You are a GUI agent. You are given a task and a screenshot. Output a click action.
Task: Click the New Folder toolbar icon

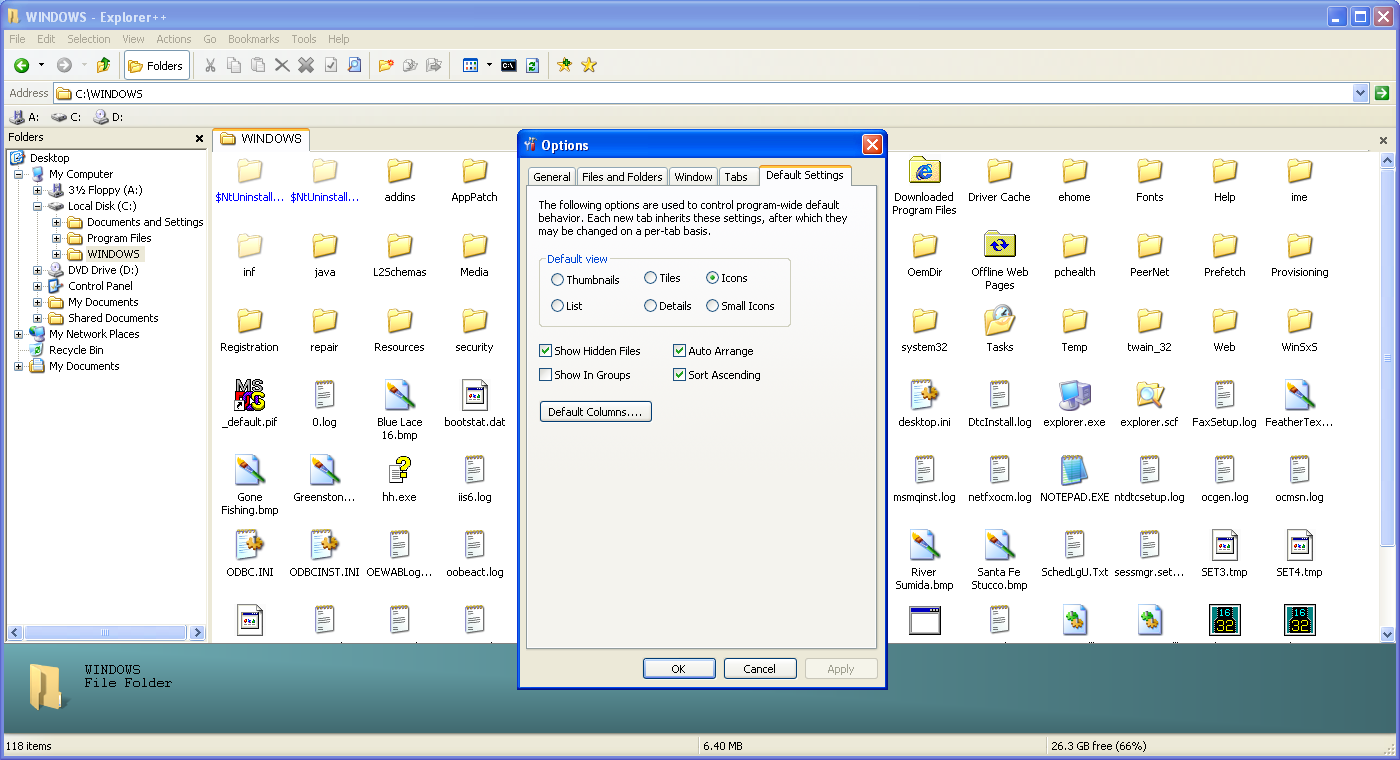coord(385,66)
